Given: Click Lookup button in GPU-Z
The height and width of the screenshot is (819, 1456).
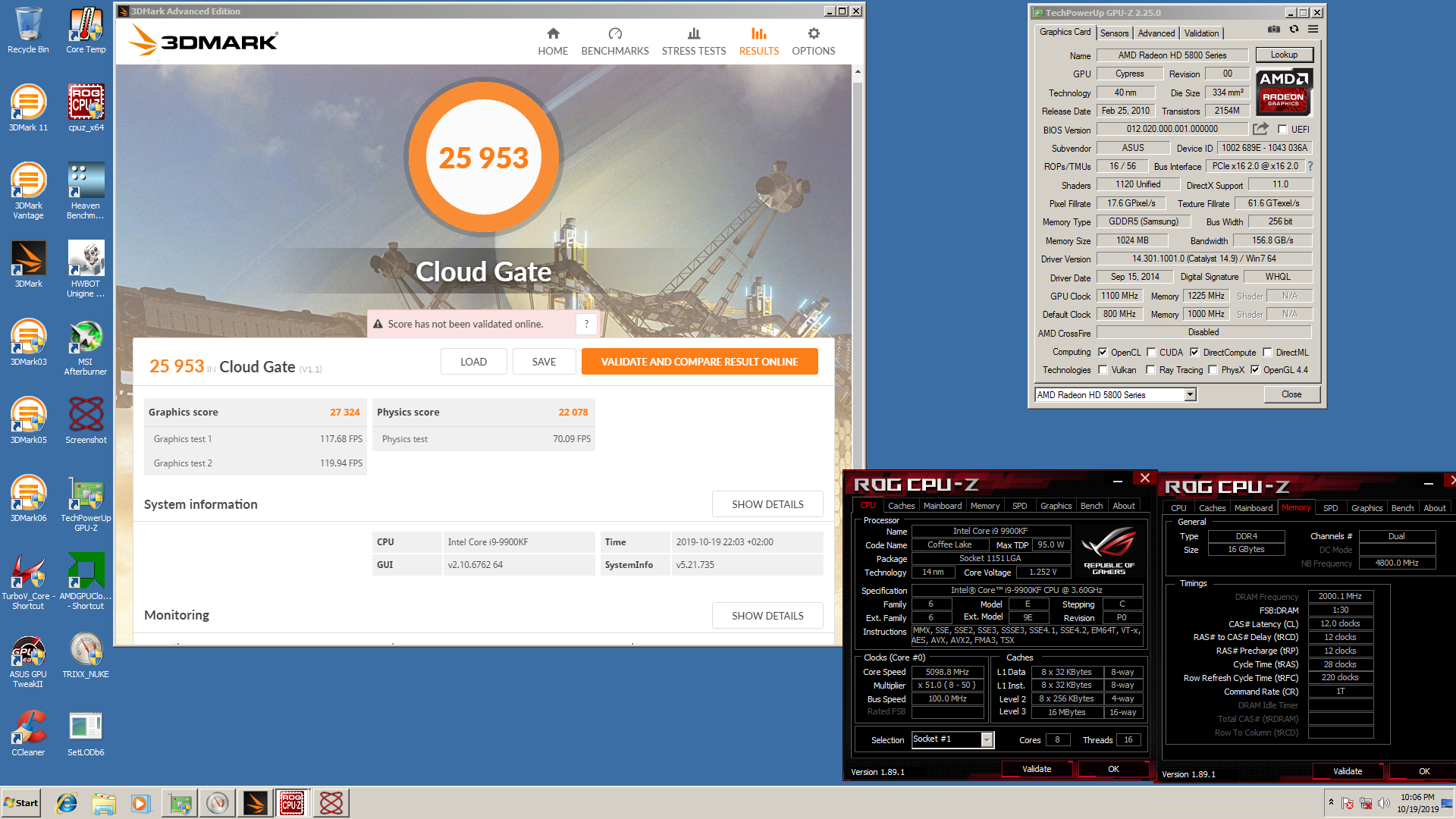Looking at the screenshot, I should [1284, 55].
